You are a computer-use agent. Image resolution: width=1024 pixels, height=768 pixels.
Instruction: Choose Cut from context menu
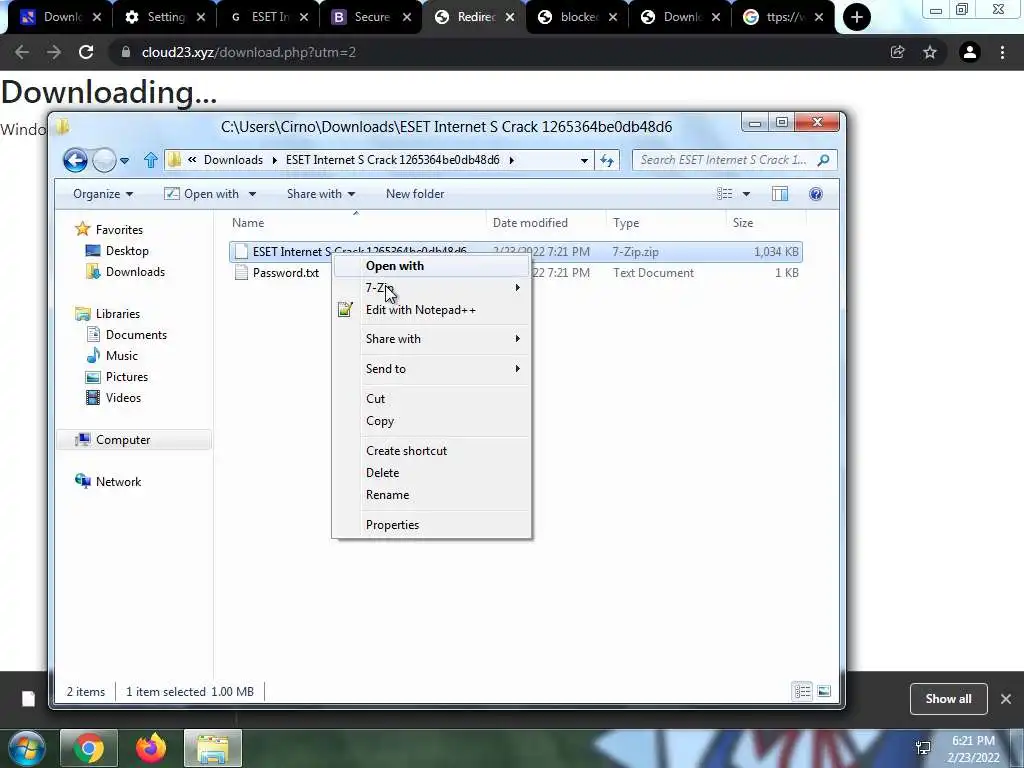(432, 399)
